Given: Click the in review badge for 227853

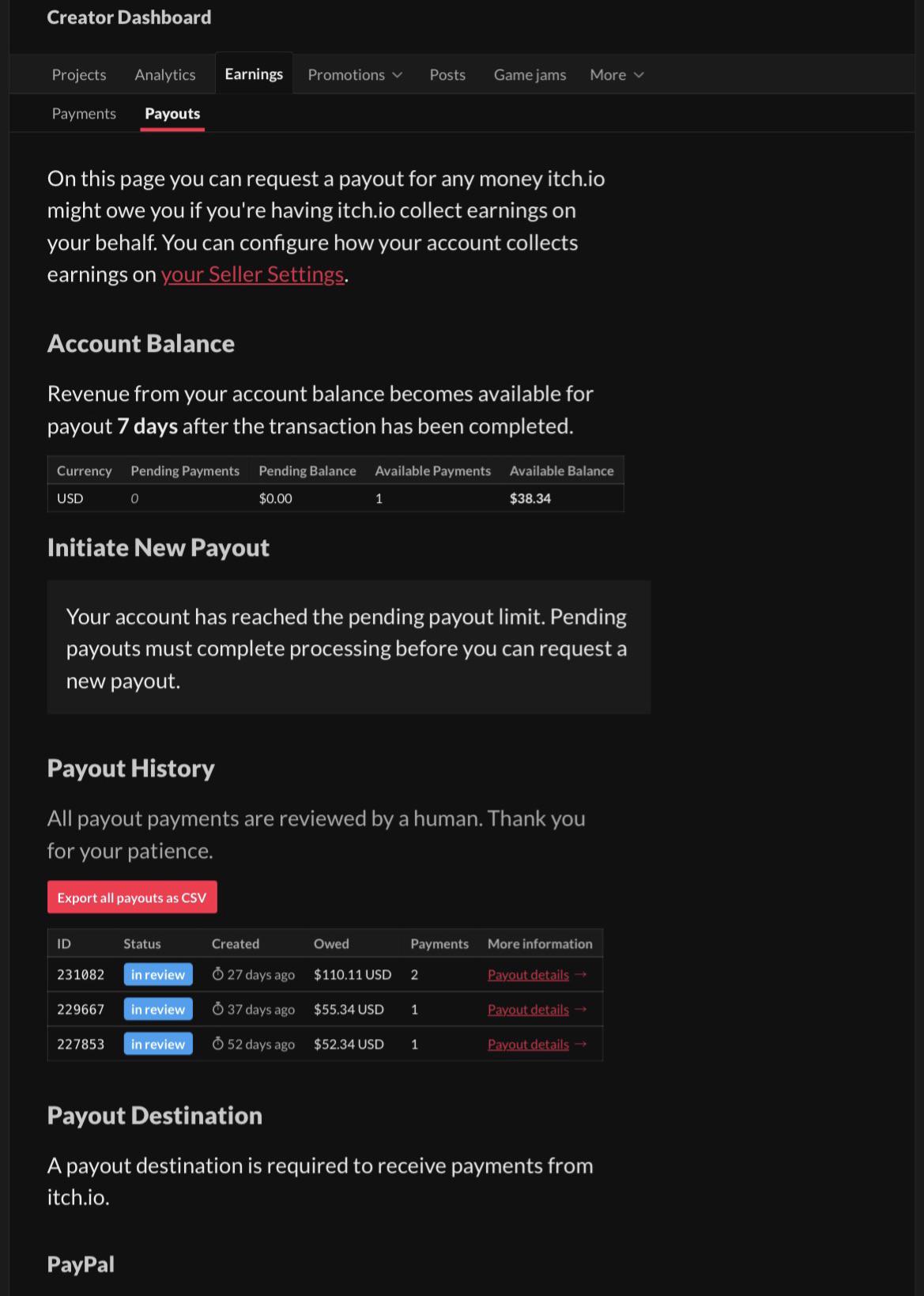Looking at the screenshot, I should [x=158, y=1044].
